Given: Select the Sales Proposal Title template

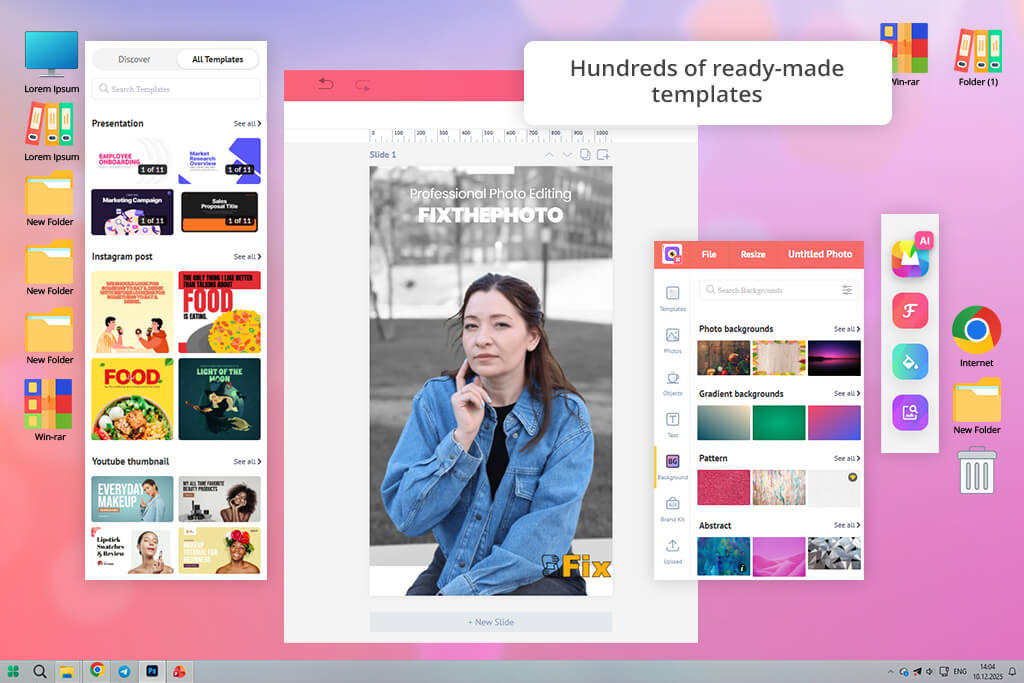Looking at the screenshot, I should [219, 212].
